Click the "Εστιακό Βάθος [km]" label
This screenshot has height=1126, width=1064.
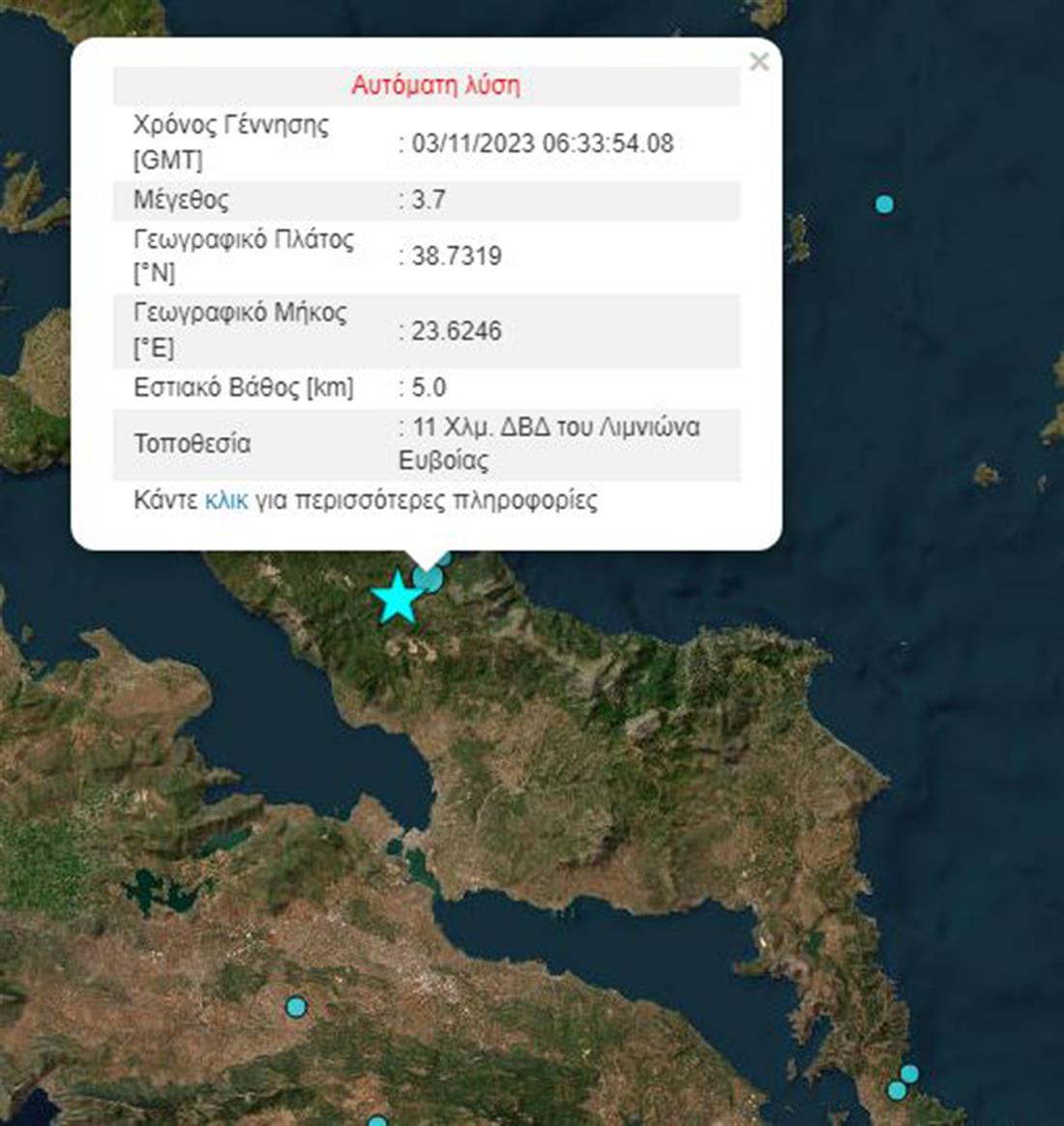(x=244, y=387)
